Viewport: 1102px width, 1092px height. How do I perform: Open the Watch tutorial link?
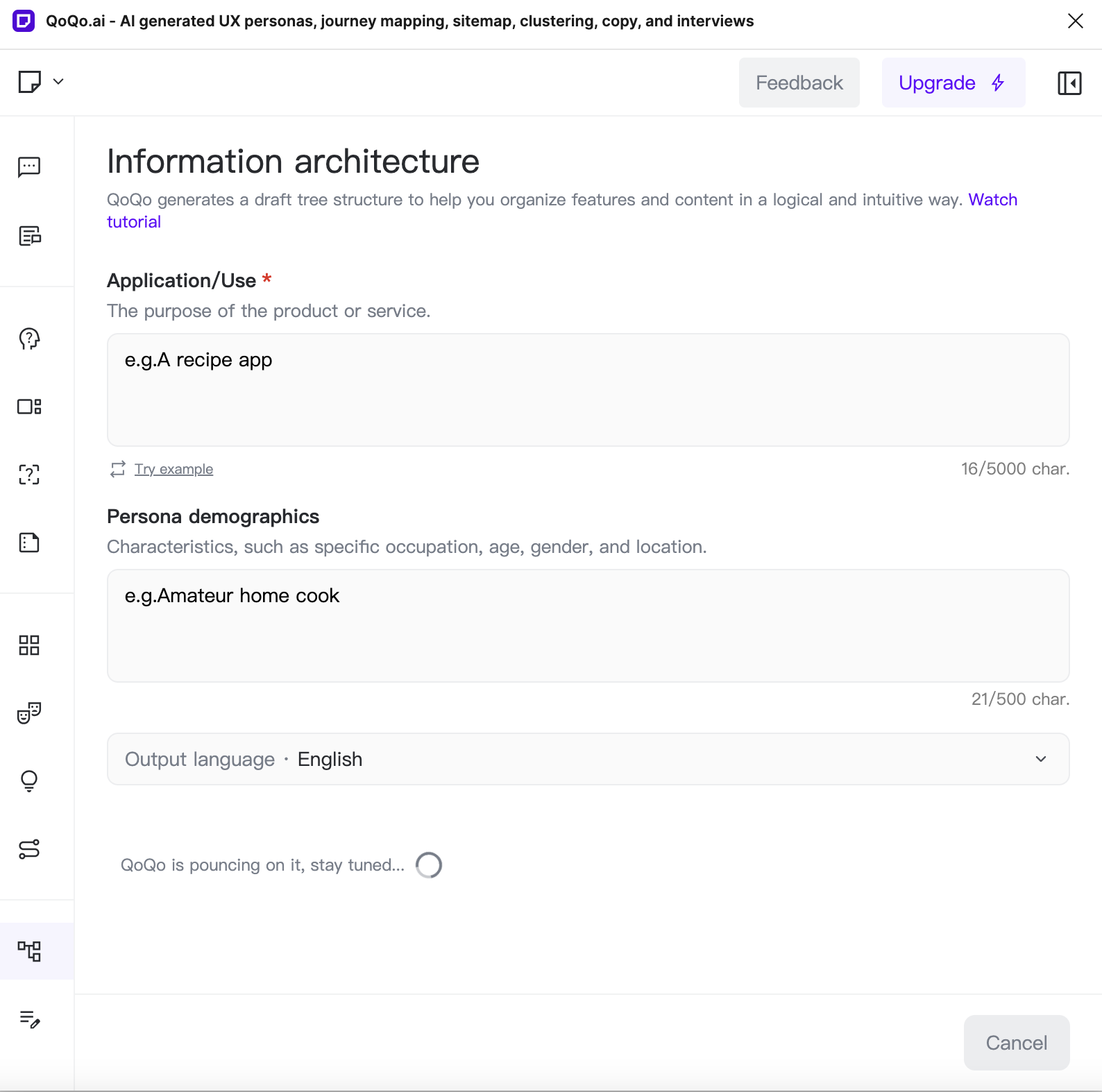992,200
